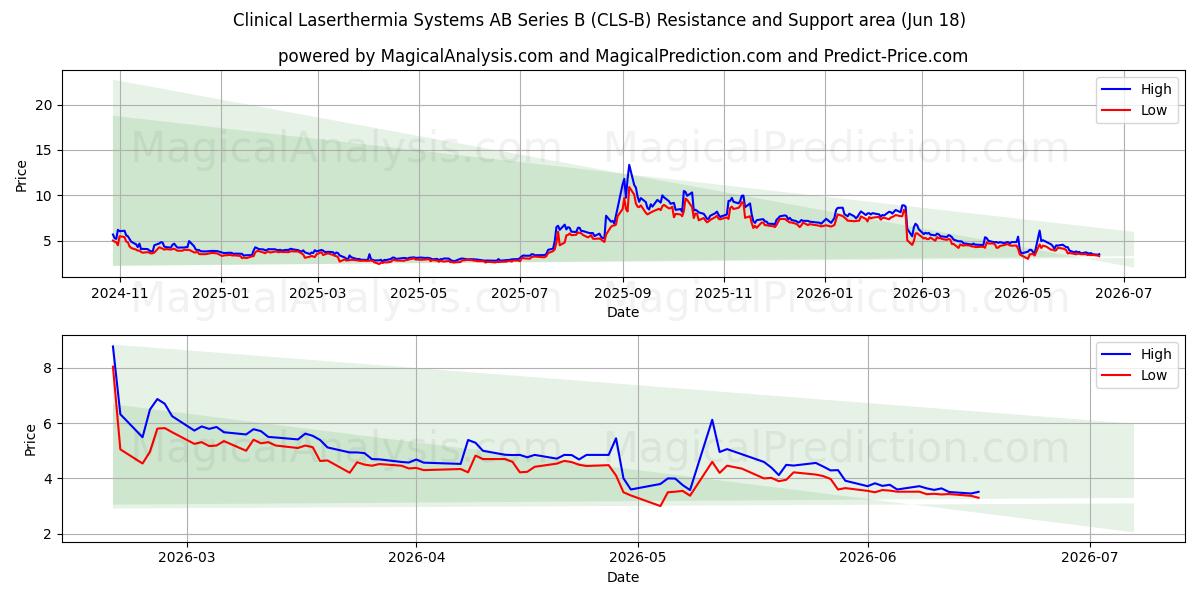The image size is (1200, 600).
Task: Click the '2026-01' x-axis label
Action: pyautogui.click(x=824, y=294)
